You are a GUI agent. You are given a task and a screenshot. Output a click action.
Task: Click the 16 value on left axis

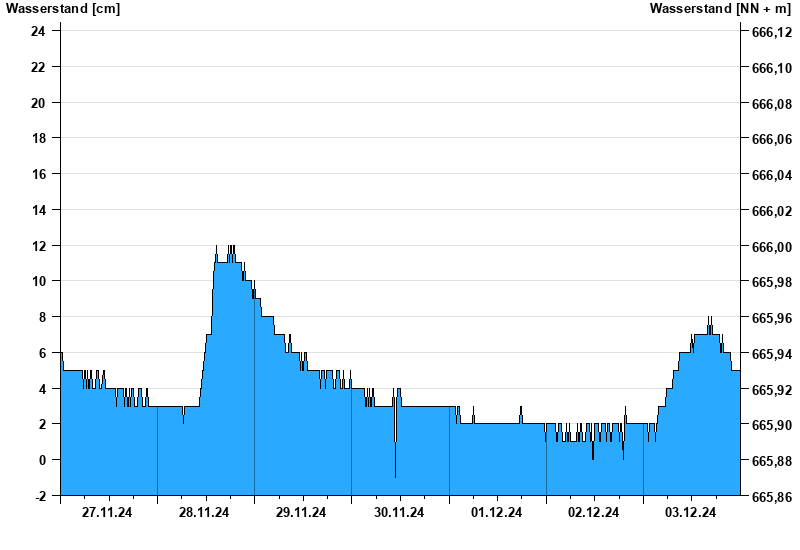38,174
